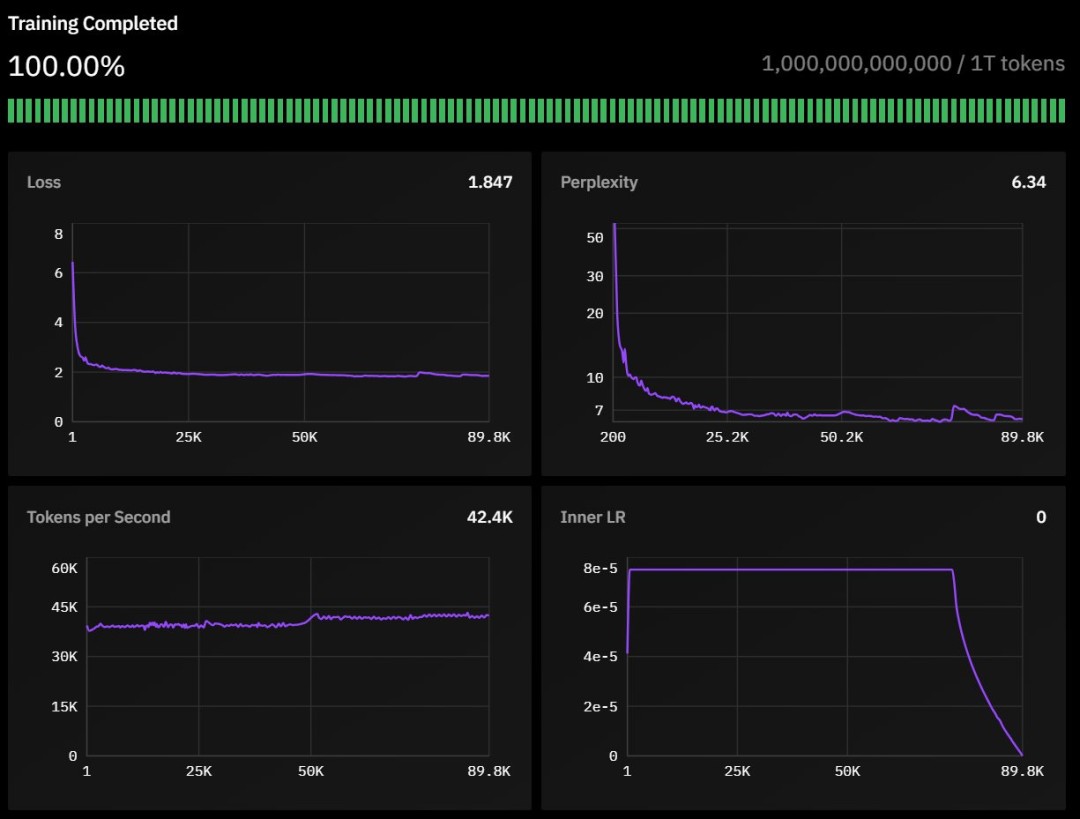
Task: Click the Tokens per Second title
Action: (x=98, y=517)
